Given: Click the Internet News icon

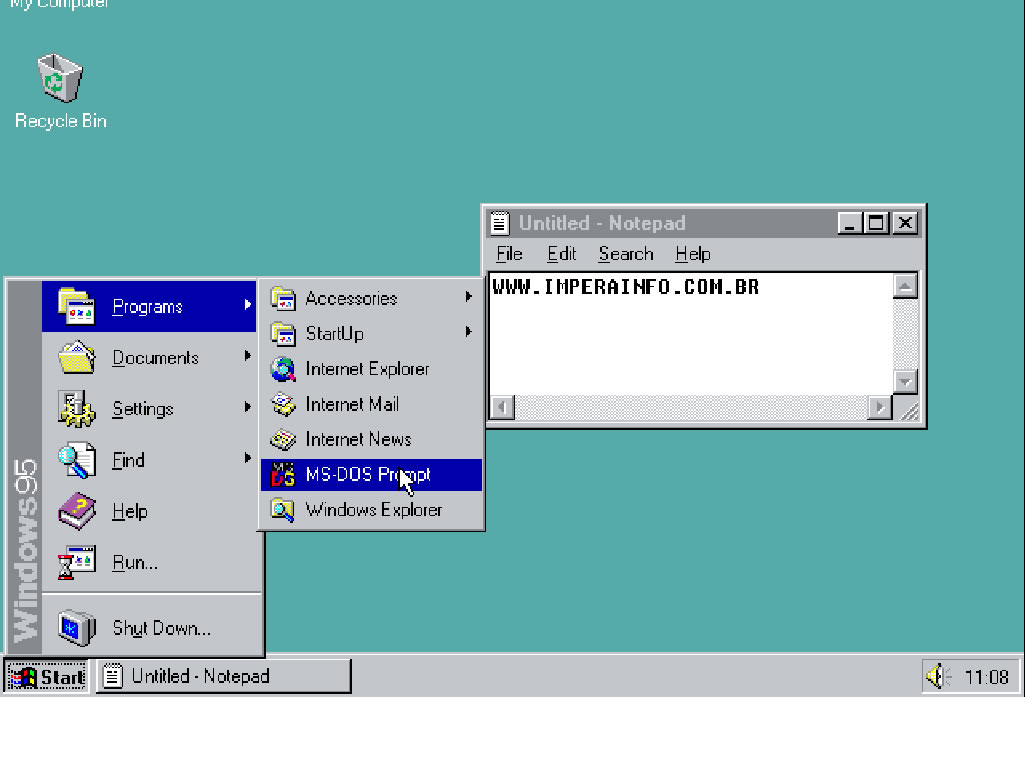Looking at the screenshot, I should click(x=283, y=439).
